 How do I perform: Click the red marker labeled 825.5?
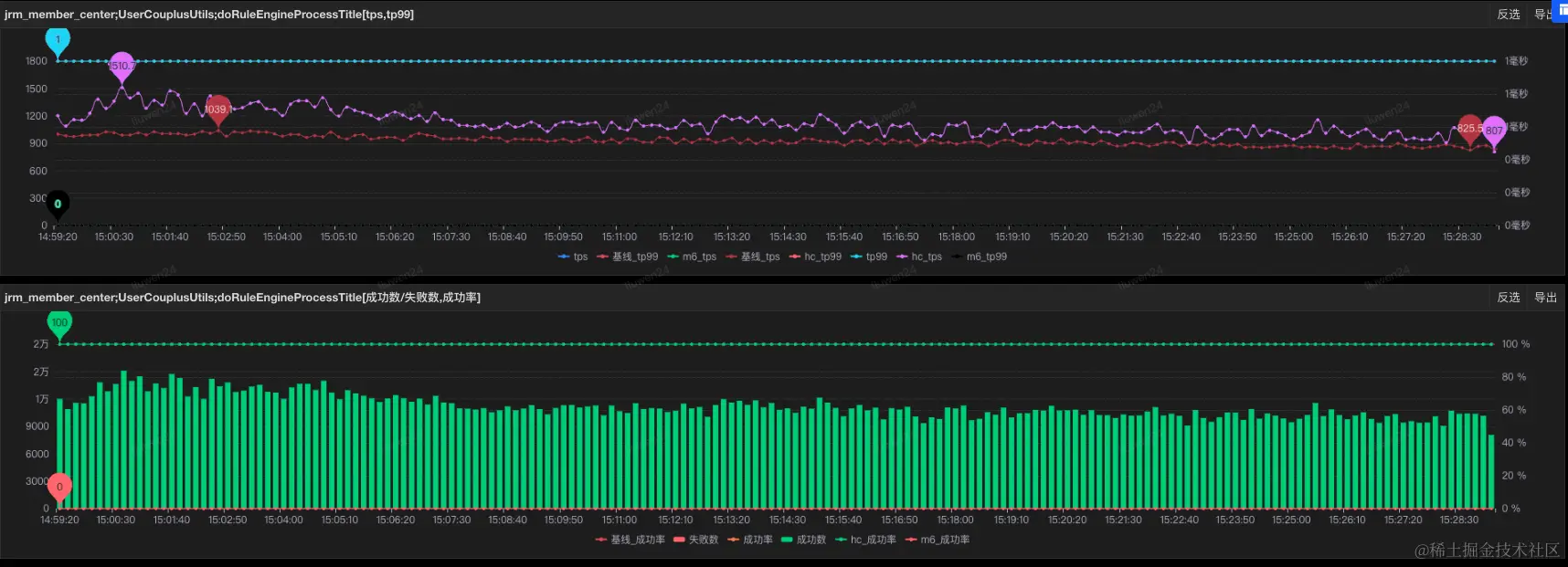pos(1469,130)
